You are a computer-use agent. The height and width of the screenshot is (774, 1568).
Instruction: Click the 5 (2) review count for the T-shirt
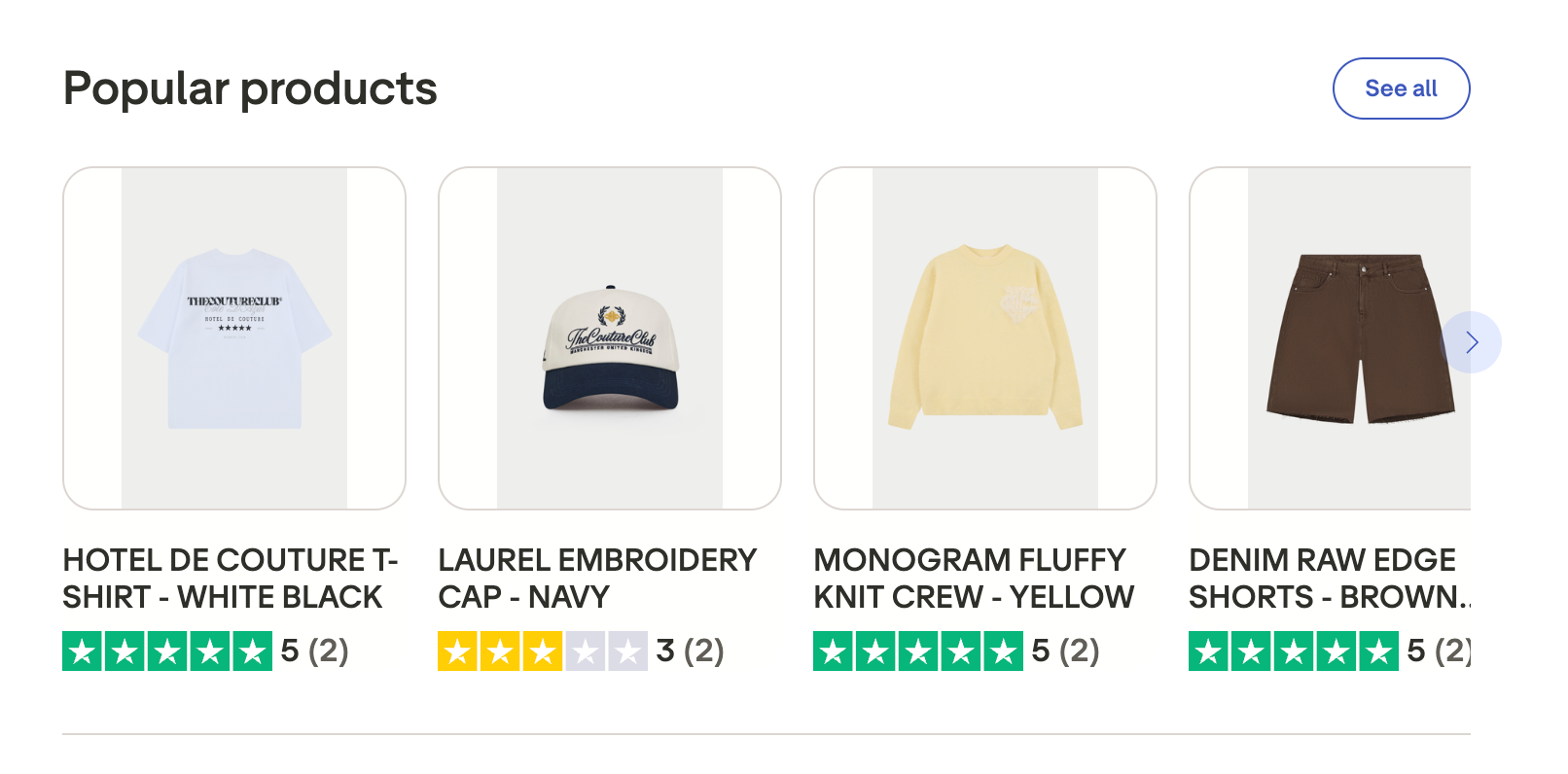[314, 651]
